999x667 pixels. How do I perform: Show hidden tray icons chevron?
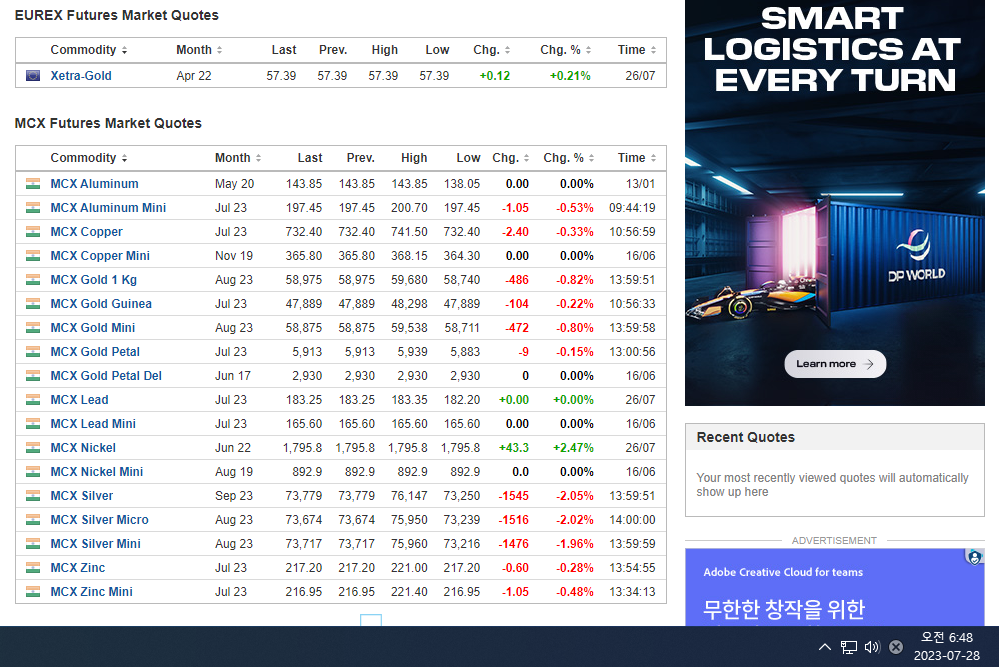824,647
